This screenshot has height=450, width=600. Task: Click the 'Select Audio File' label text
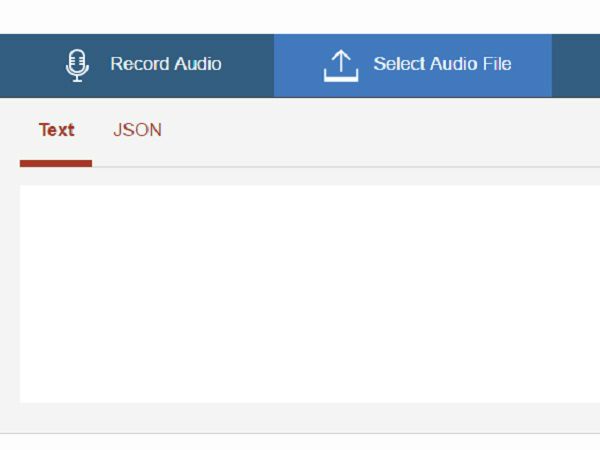pos(442,64)
